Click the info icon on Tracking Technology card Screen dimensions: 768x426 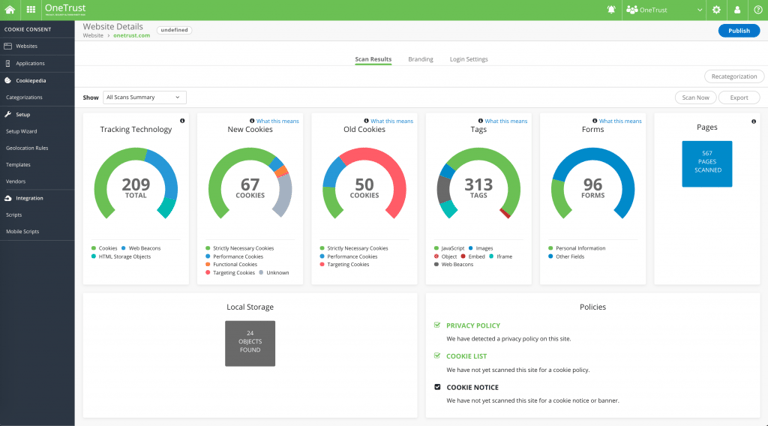click(182, 121)
